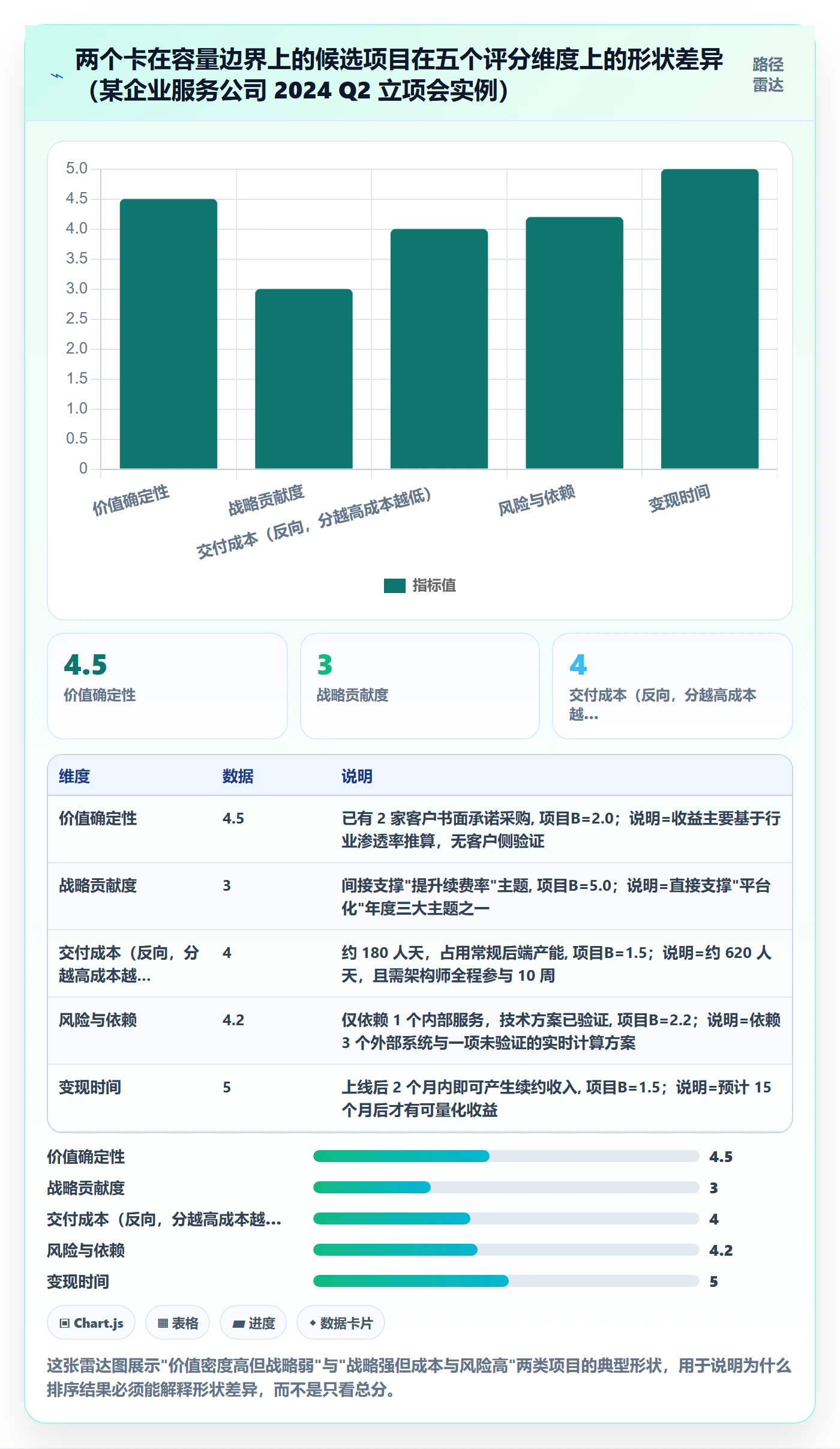
Task: Click the 交付成本 progress bar
Action: (506, 1219)
